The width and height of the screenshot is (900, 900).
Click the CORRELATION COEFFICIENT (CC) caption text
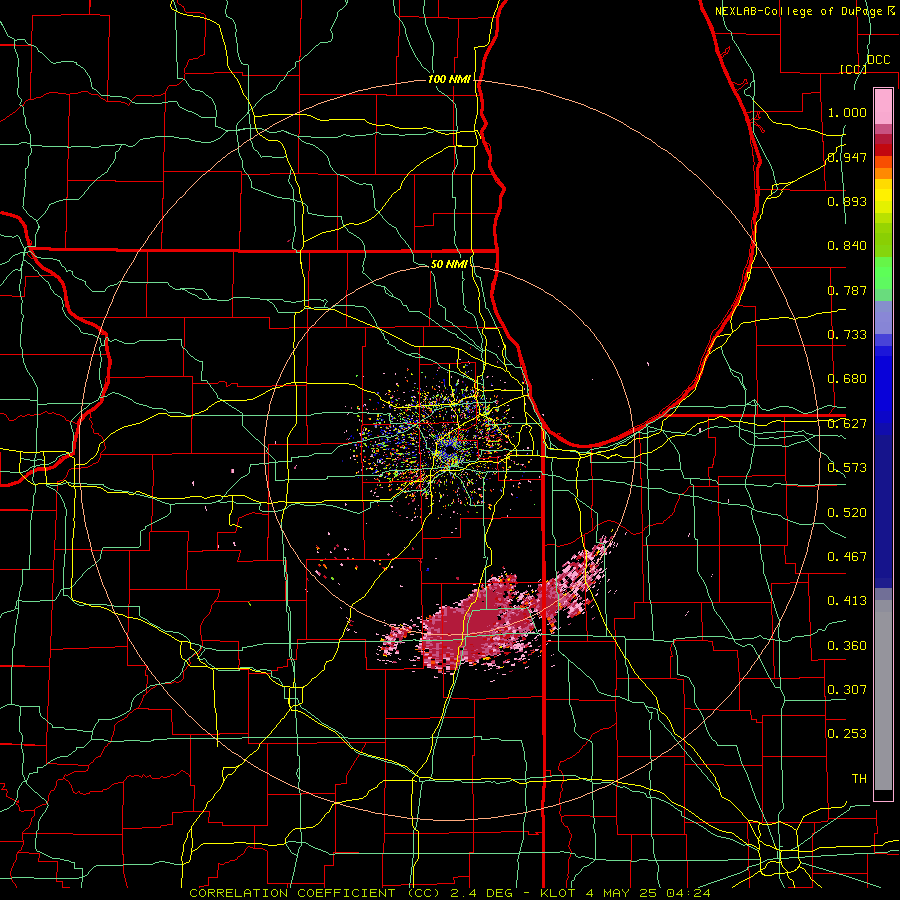[315, 893]
